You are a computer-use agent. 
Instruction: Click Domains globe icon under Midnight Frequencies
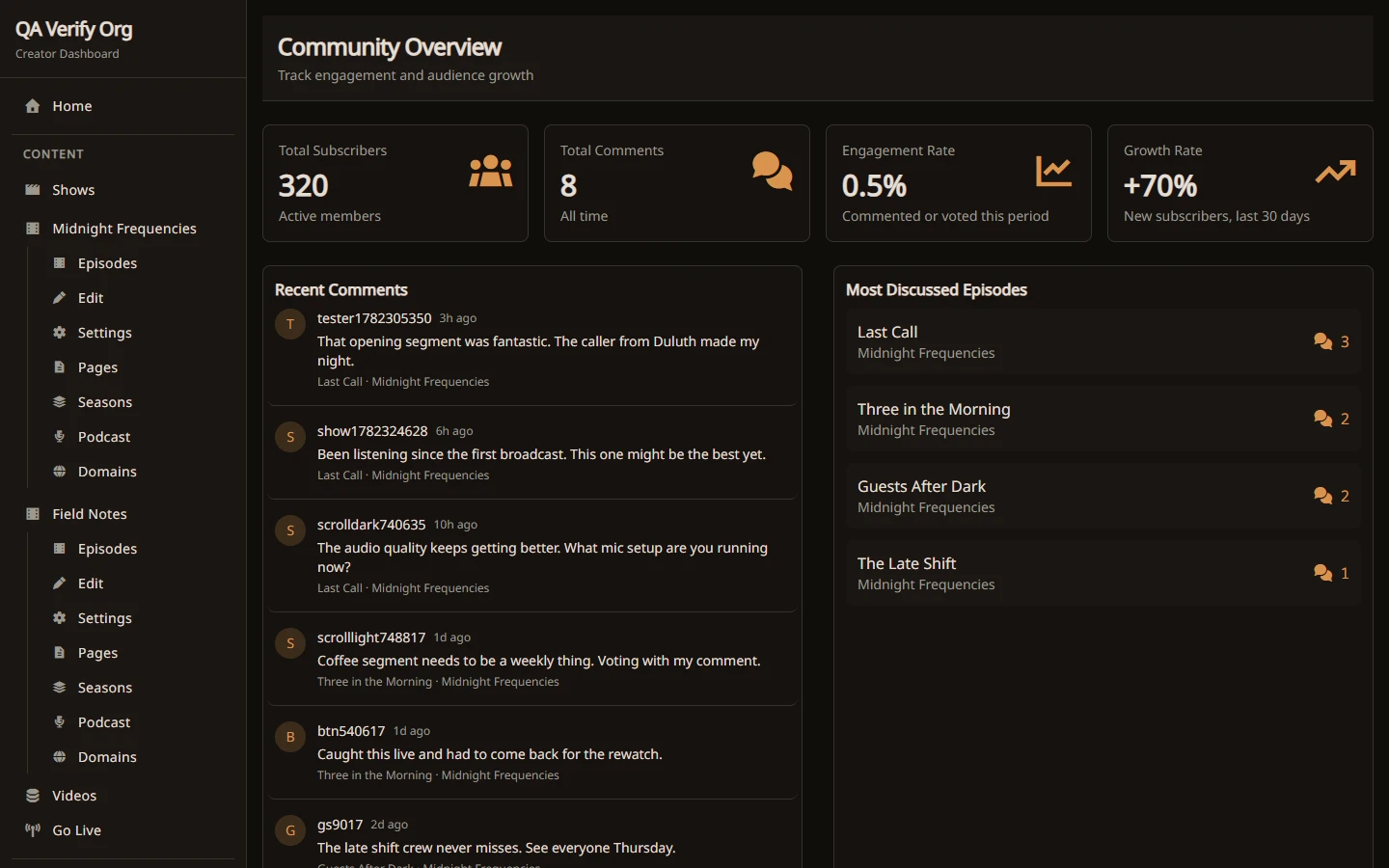tap(59, 472)
